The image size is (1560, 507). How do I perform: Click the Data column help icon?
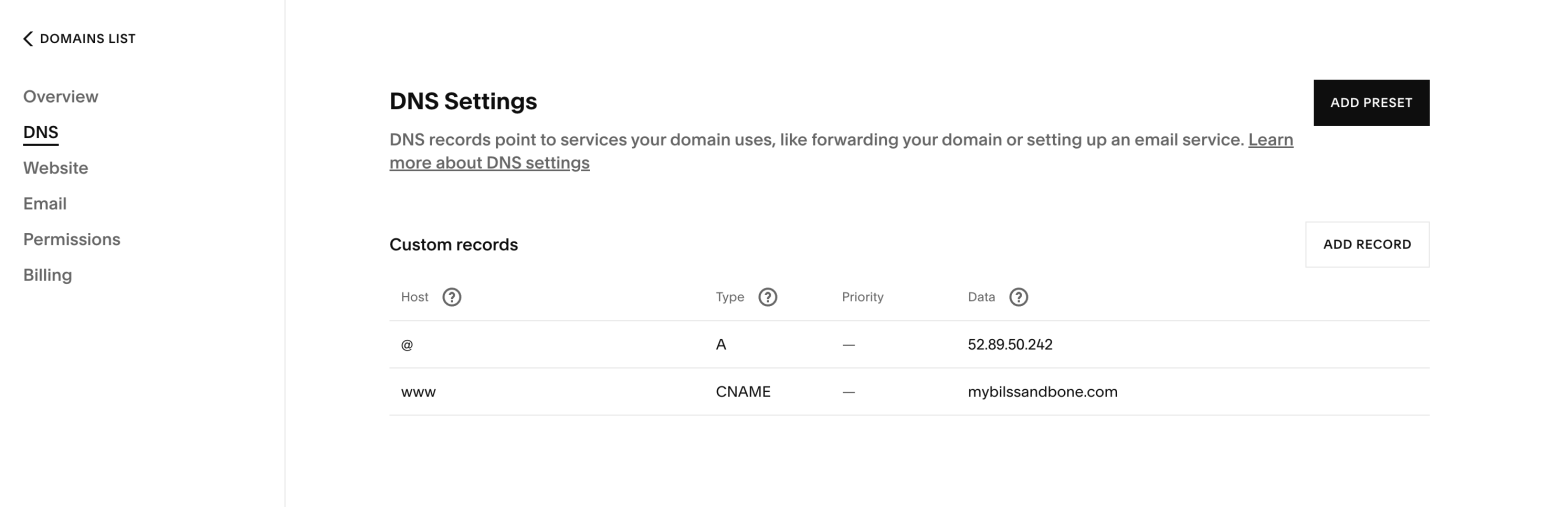coord(1019,297)
